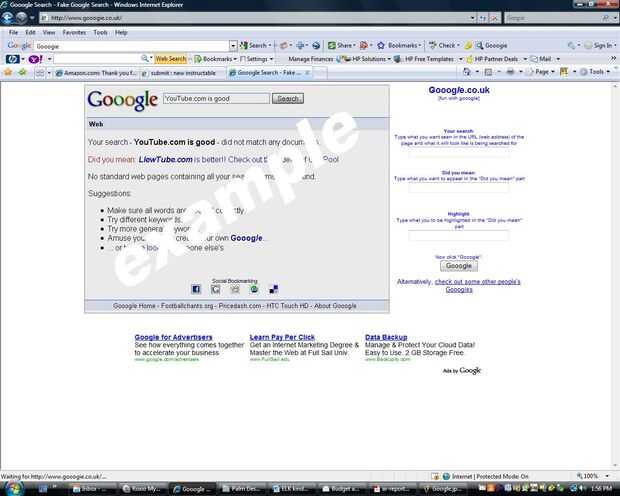This screenshot has width=620, height=496.
Task: Expand the HP Partner Deals dropdown arrow
Action: pyautogui.click(x=525, y=59)
